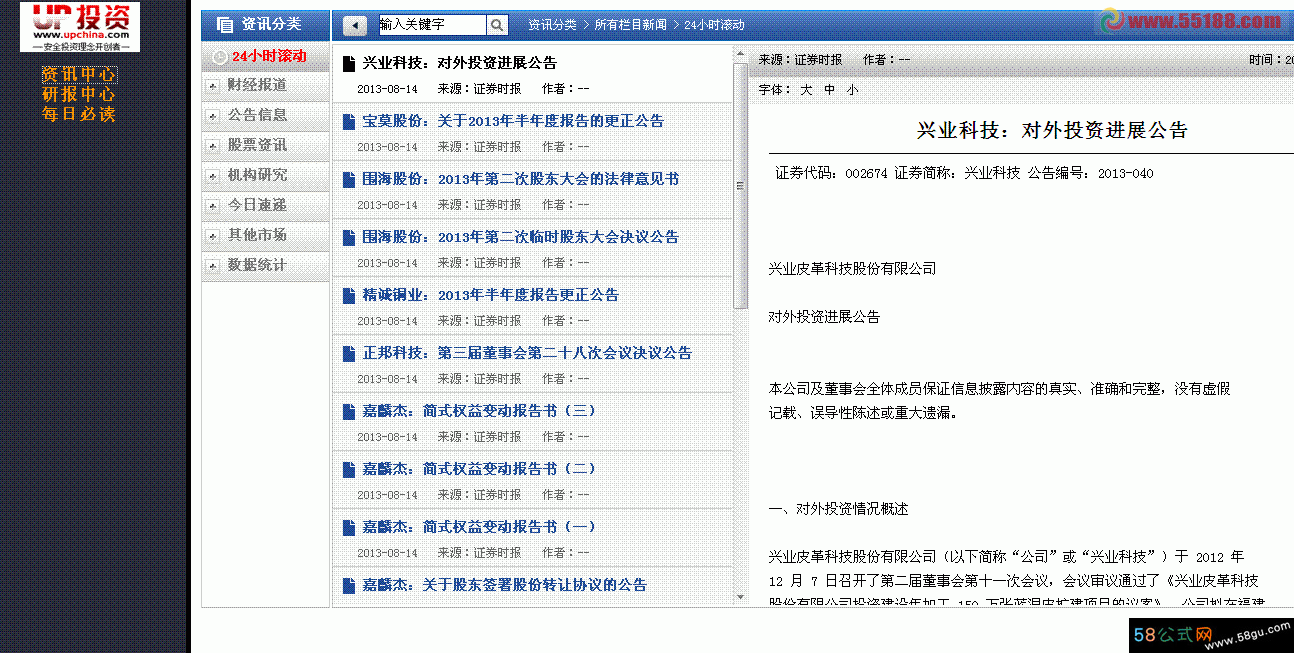This screenshot has height=653, width=1294.
Task: Click the www.55188.com logo
Action: (1192, 21)
